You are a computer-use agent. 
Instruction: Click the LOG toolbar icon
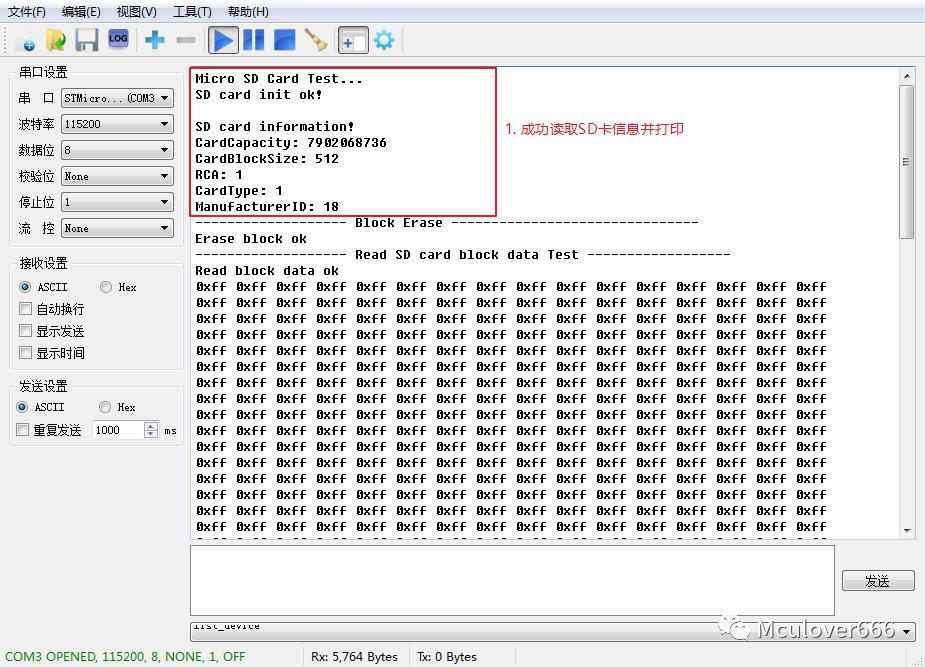[x=118, y=39]
